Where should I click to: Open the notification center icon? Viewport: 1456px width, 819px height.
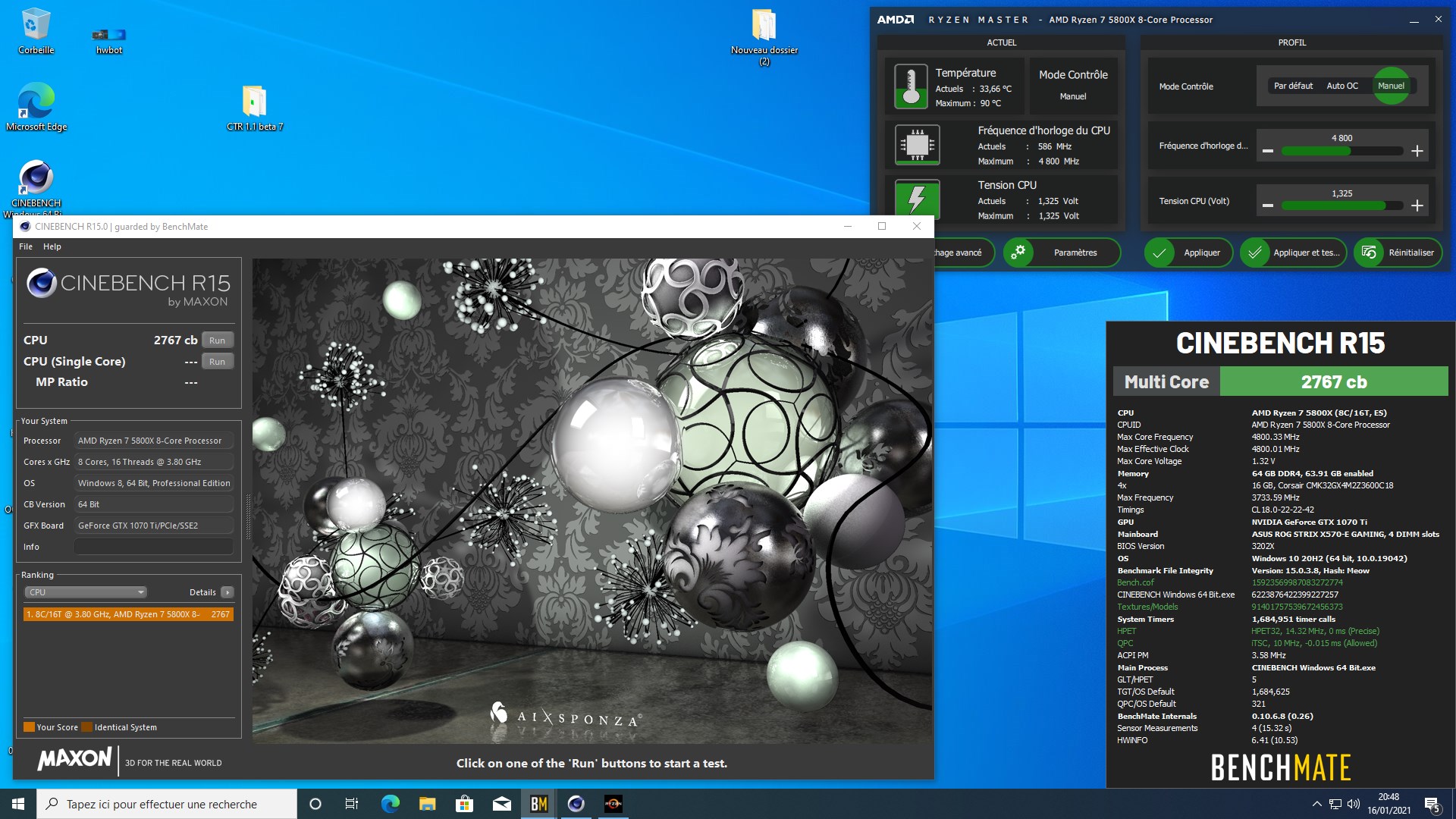[1432, 804]
